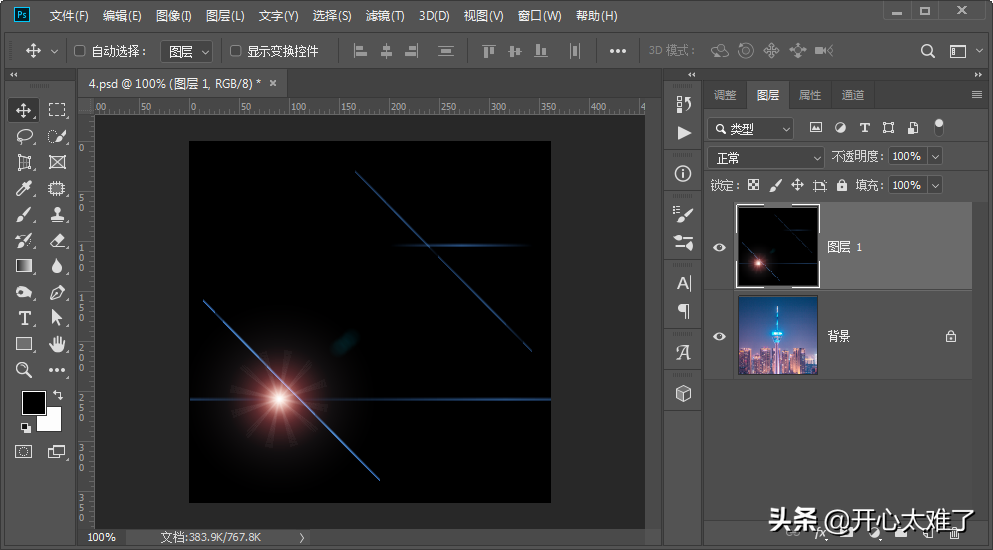Select the Brush tool
Viewport: 993px width, 550px height.
tap(24, 215)
